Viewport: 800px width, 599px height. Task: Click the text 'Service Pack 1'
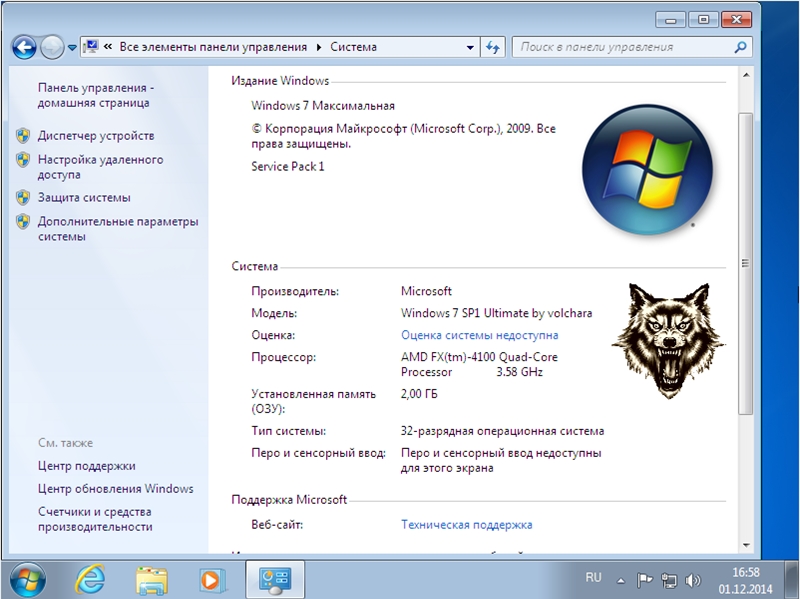tap(288, 166)
